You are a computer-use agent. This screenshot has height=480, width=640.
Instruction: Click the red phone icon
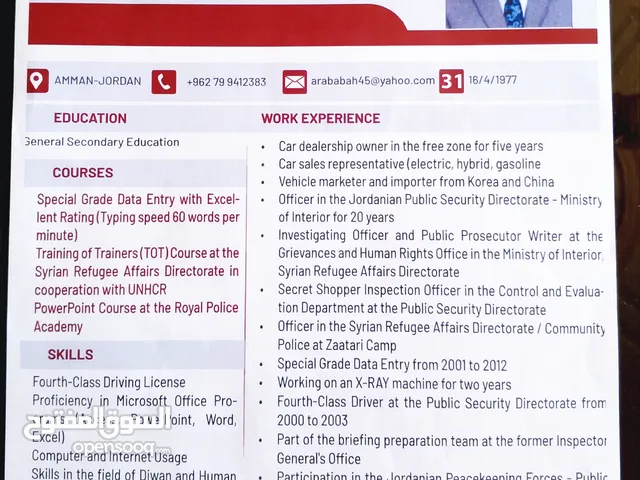click(x=164, y=82)
